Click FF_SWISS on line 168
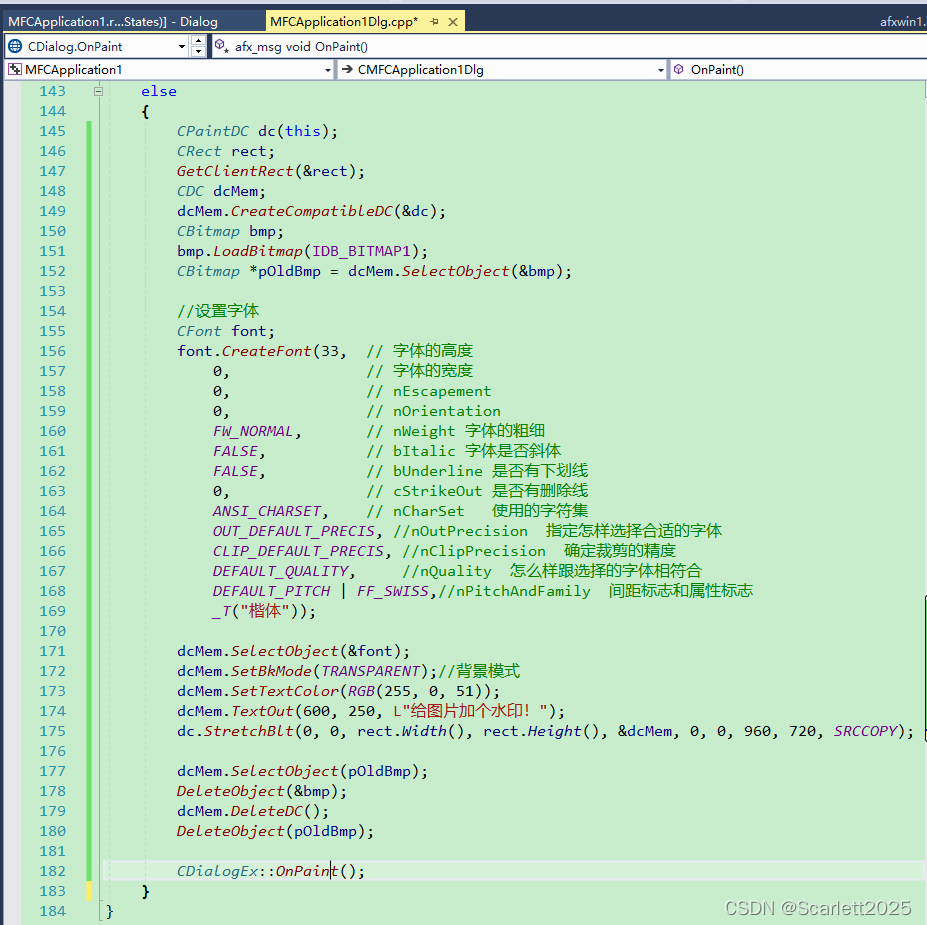Screen dimensions: 927x925 click(x=393, y=592)
